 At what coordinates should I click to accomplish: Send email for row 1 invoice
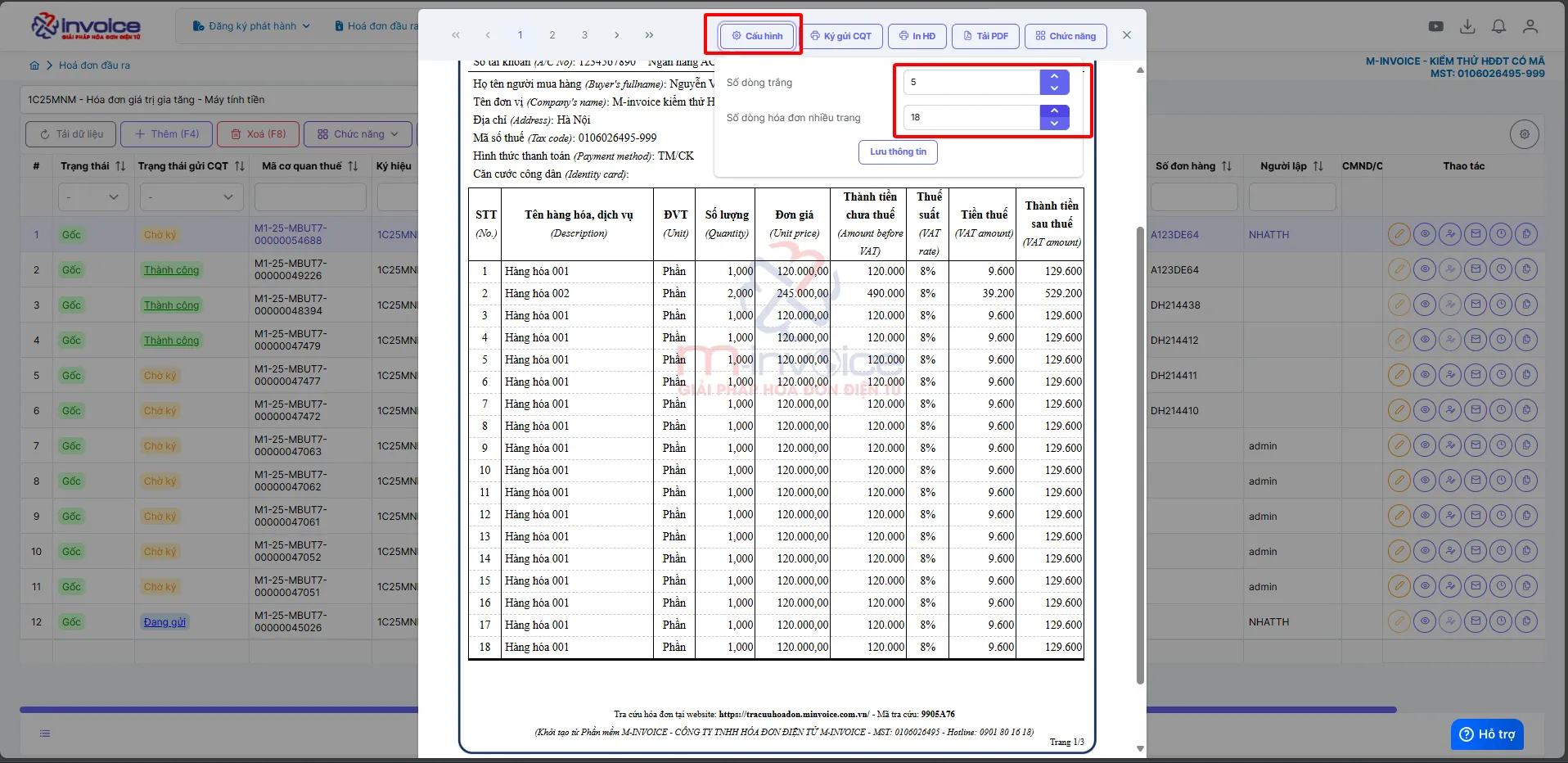pyautogui.click(x=1476, y=234)
